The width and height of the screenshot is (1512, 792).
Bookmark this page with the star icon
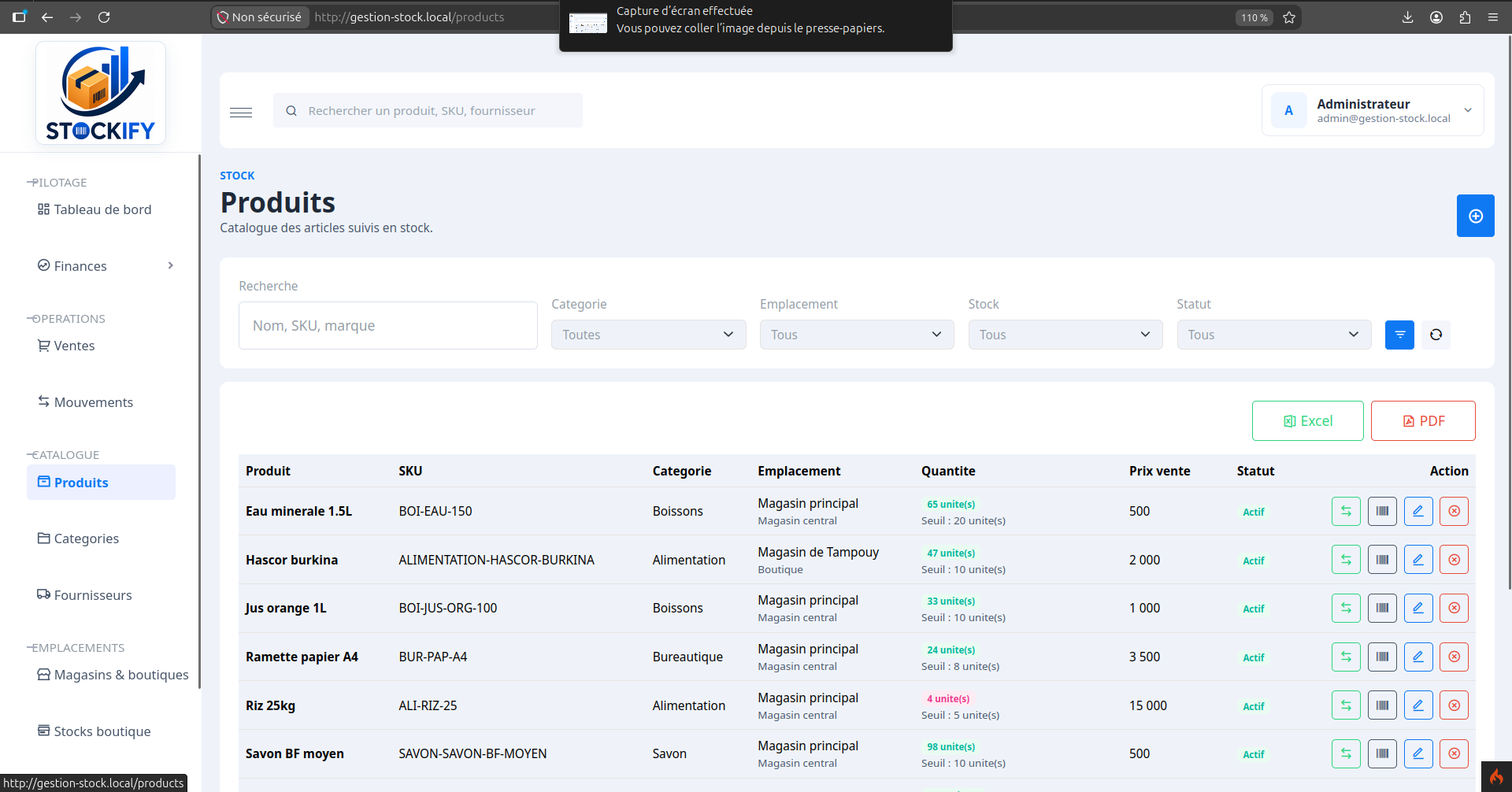click(x=1289, y=17)
